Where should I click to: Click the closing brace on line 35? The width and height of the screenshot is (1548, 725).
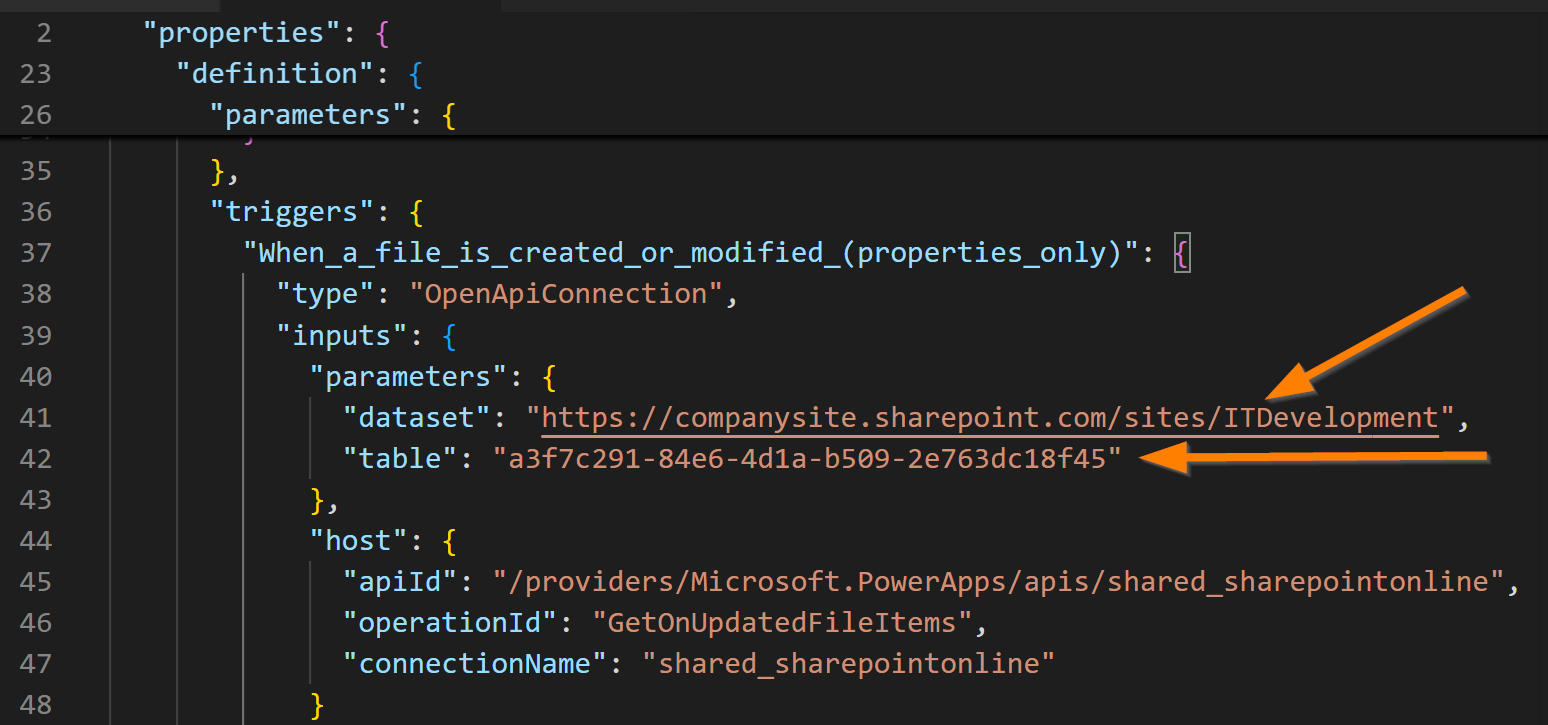click(215, 170)
